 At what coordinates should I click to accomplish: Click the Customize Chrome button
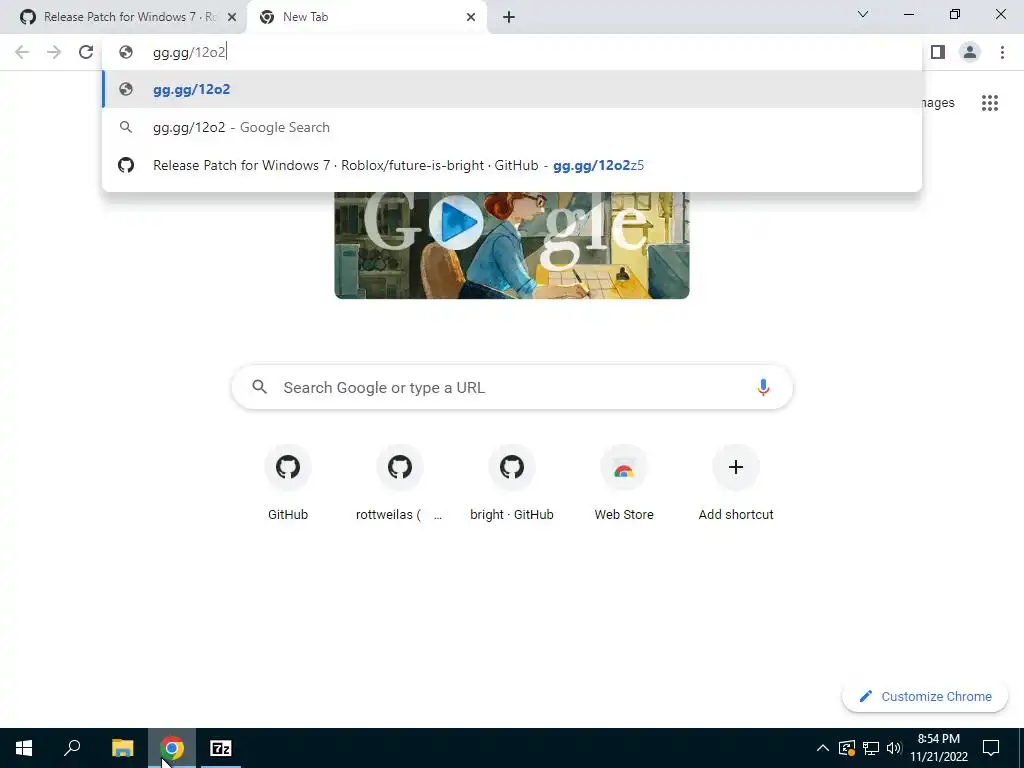[925, 696]
